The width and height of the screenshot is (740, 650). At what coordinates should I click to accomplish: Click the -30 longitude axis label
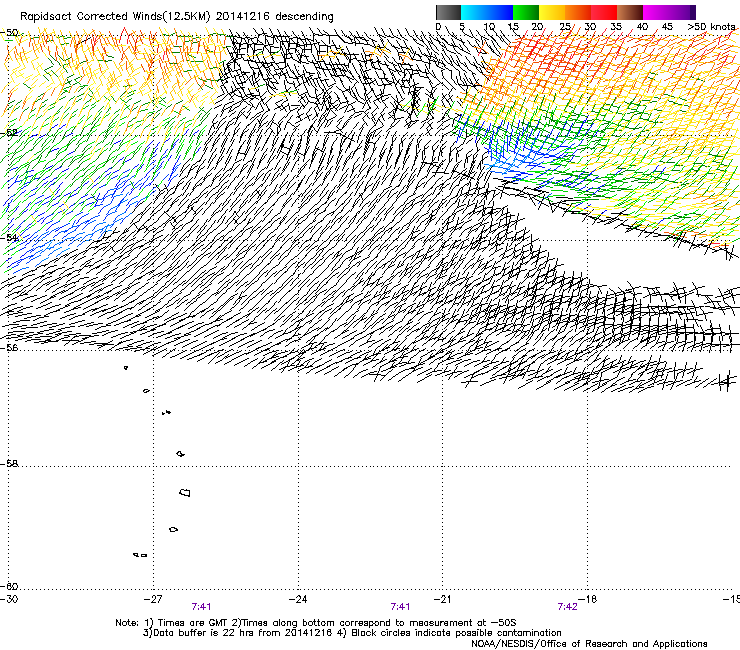[x=9, y=599]
